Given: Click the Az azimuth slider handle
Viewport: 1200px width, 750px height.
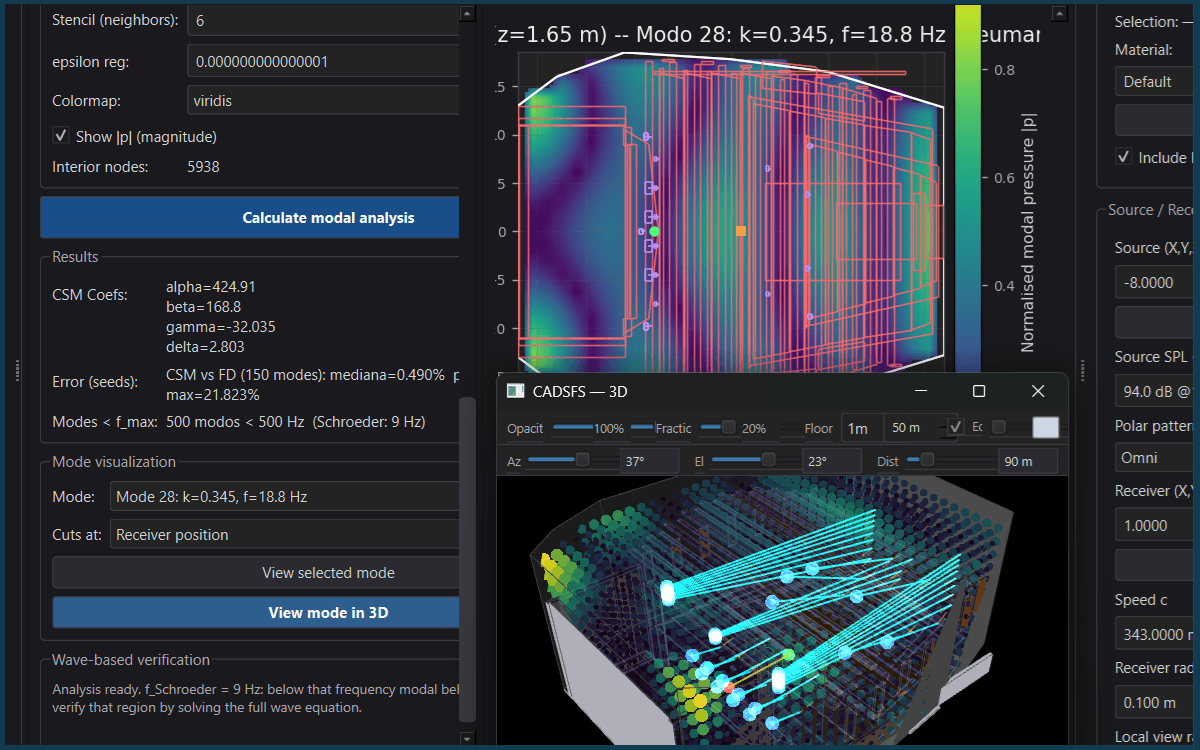Looking at the screenshot, I should point(582,460).
